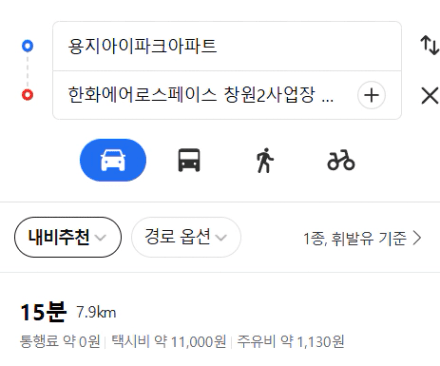Swap origin and destination arrows
Viewport: 440px width, 366px height.
429,45
